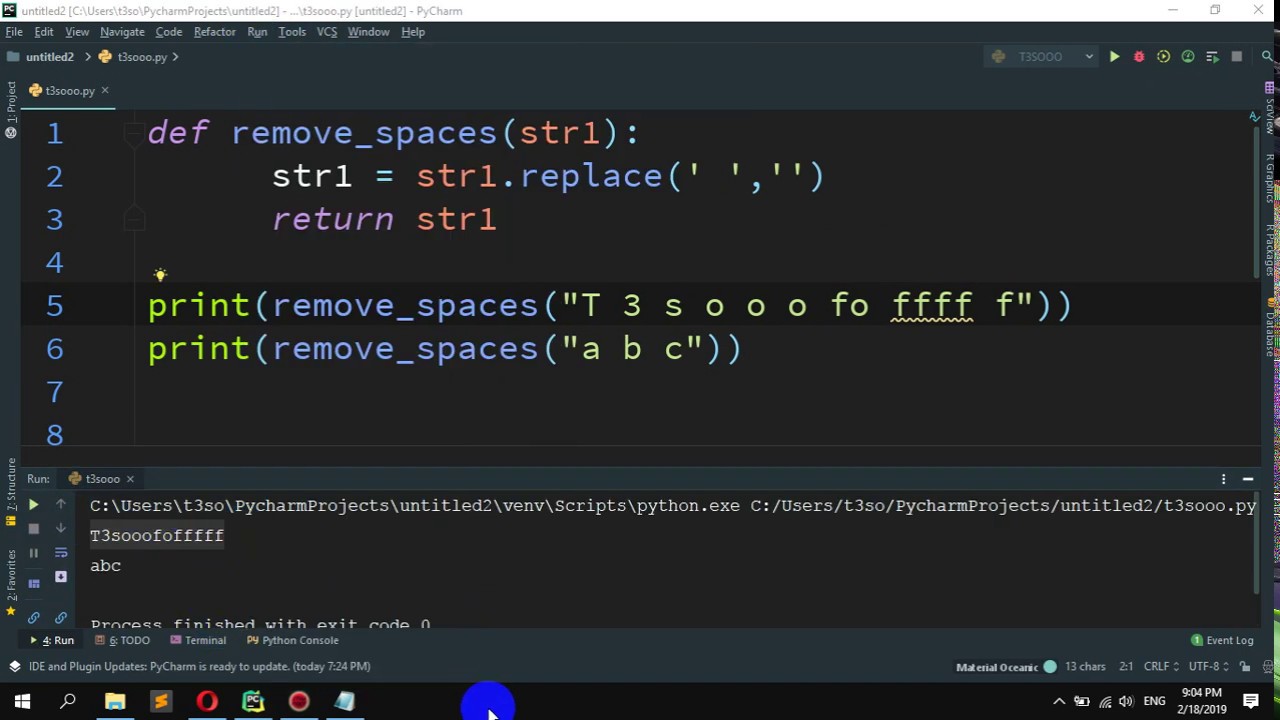
Task: Switch to the 4: Run bottom tab
Action: pos(51,641)
